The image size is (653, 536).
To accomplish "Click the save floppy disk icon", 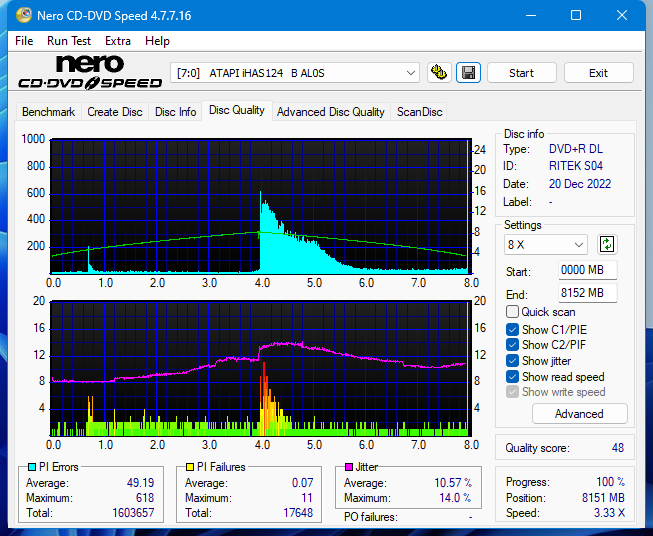I will tap(469, 73).
